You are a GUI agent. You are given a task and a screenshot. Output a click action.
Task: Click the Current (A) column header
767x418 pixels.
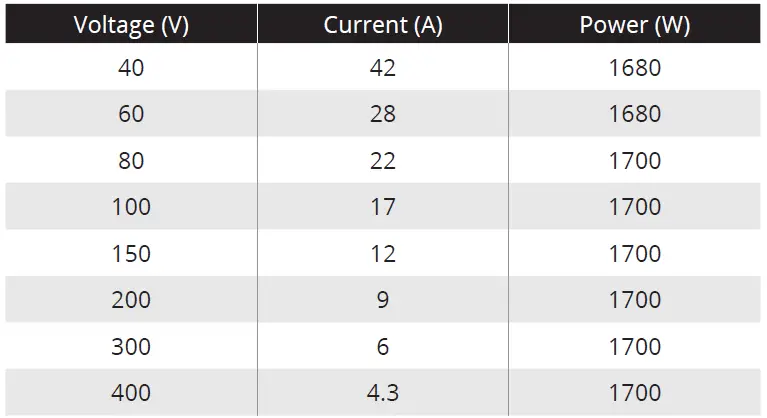383,25
